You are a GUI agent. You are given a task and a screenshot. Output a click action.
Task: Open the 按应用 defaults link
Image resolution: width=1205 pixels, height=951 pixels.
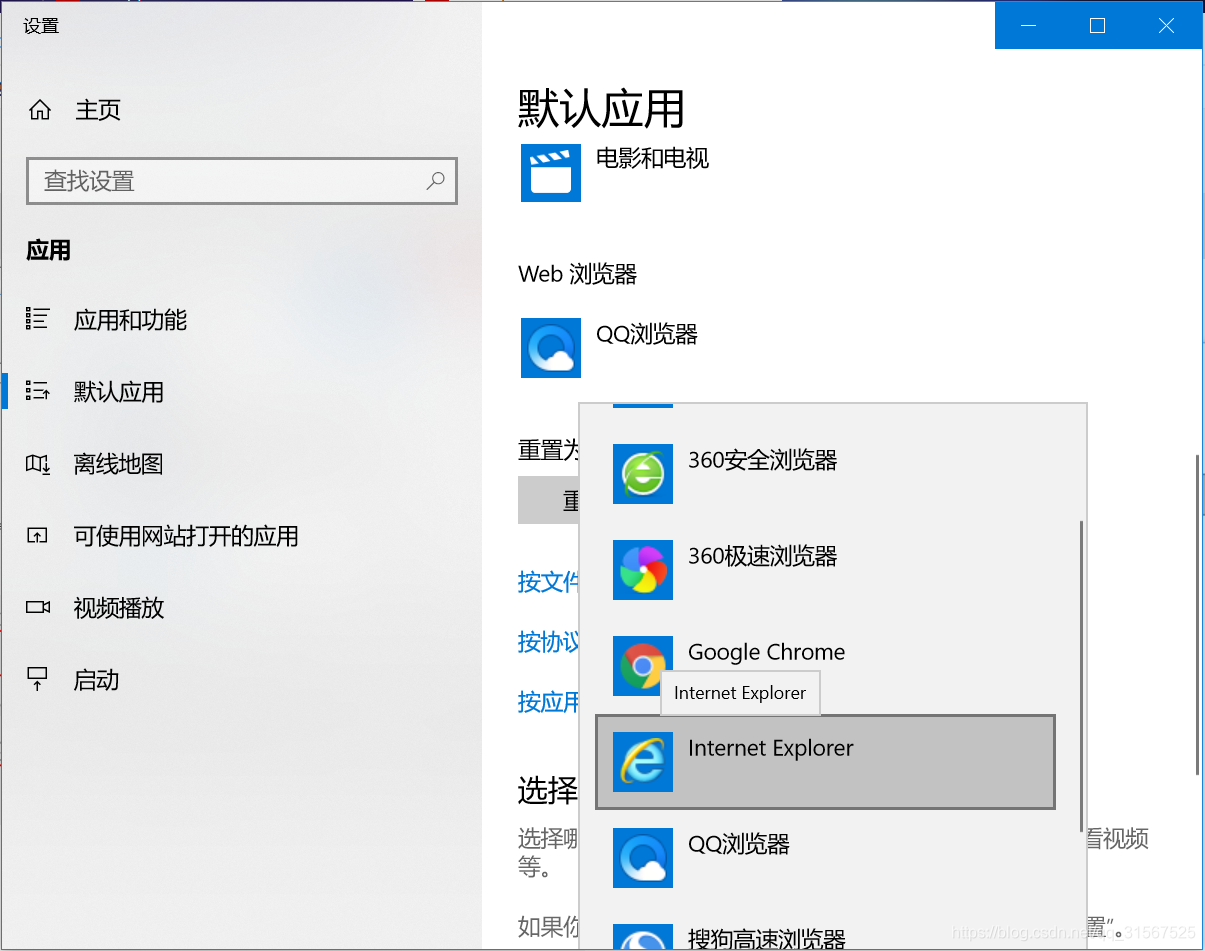(x=548, y=702)
